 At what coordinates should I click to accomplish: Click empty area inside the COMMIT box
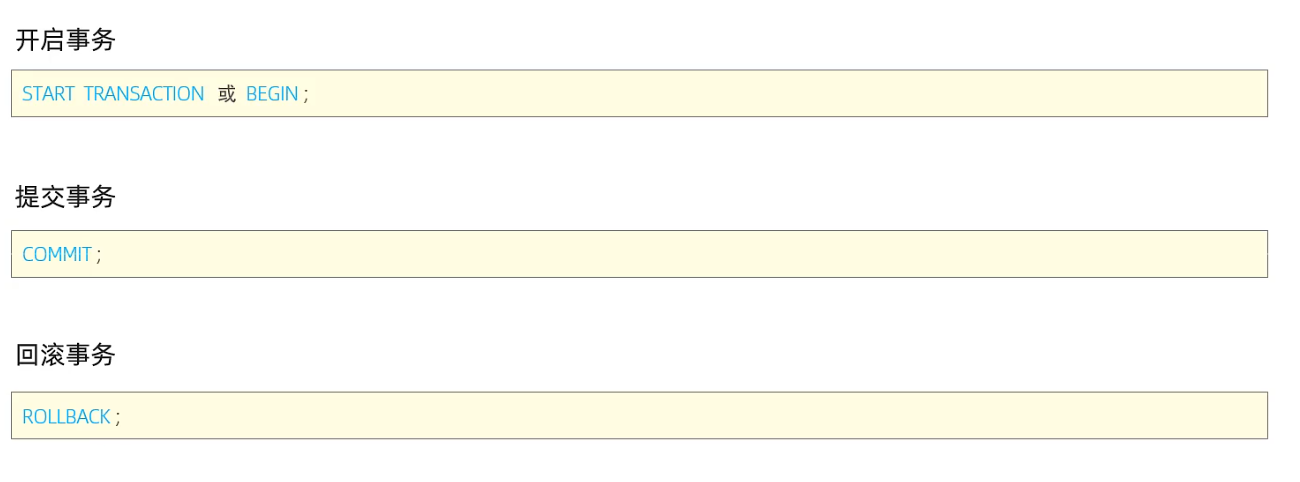coord(690,255)
